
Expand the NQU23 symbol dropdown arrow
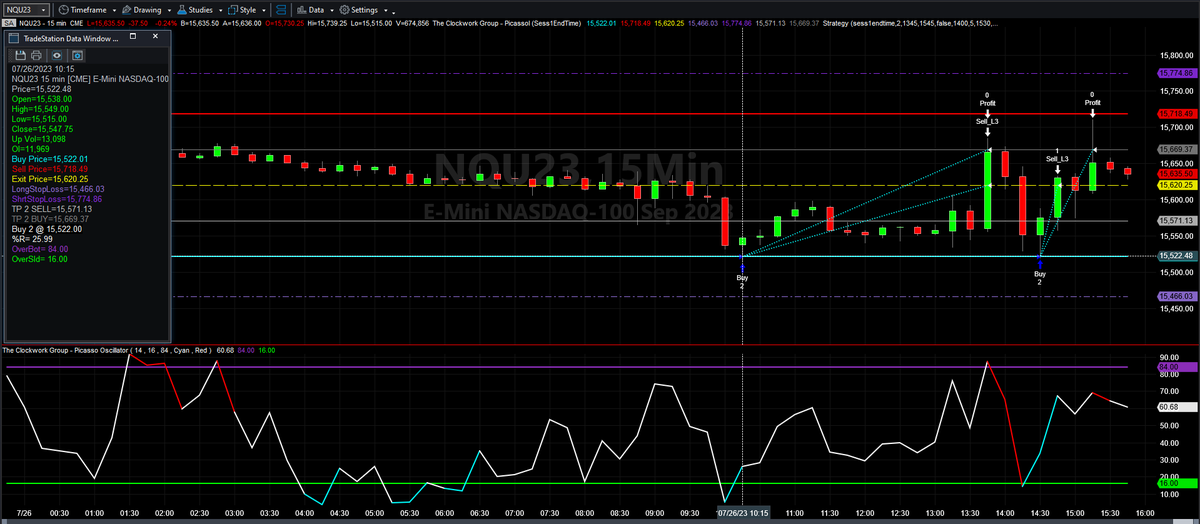click(x=43, y=10)
